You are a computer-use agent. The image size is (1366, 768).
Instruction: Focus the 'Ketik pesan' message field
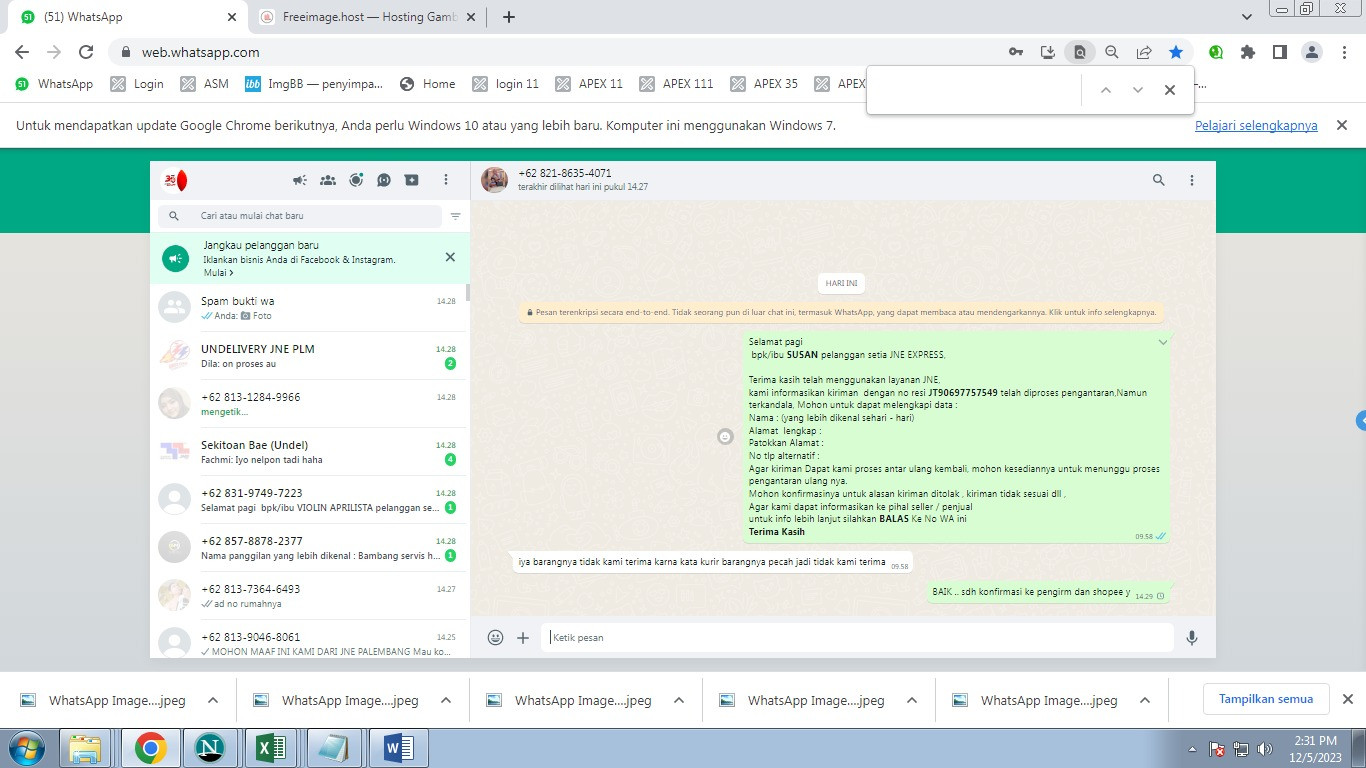click(x=857, y=637)
